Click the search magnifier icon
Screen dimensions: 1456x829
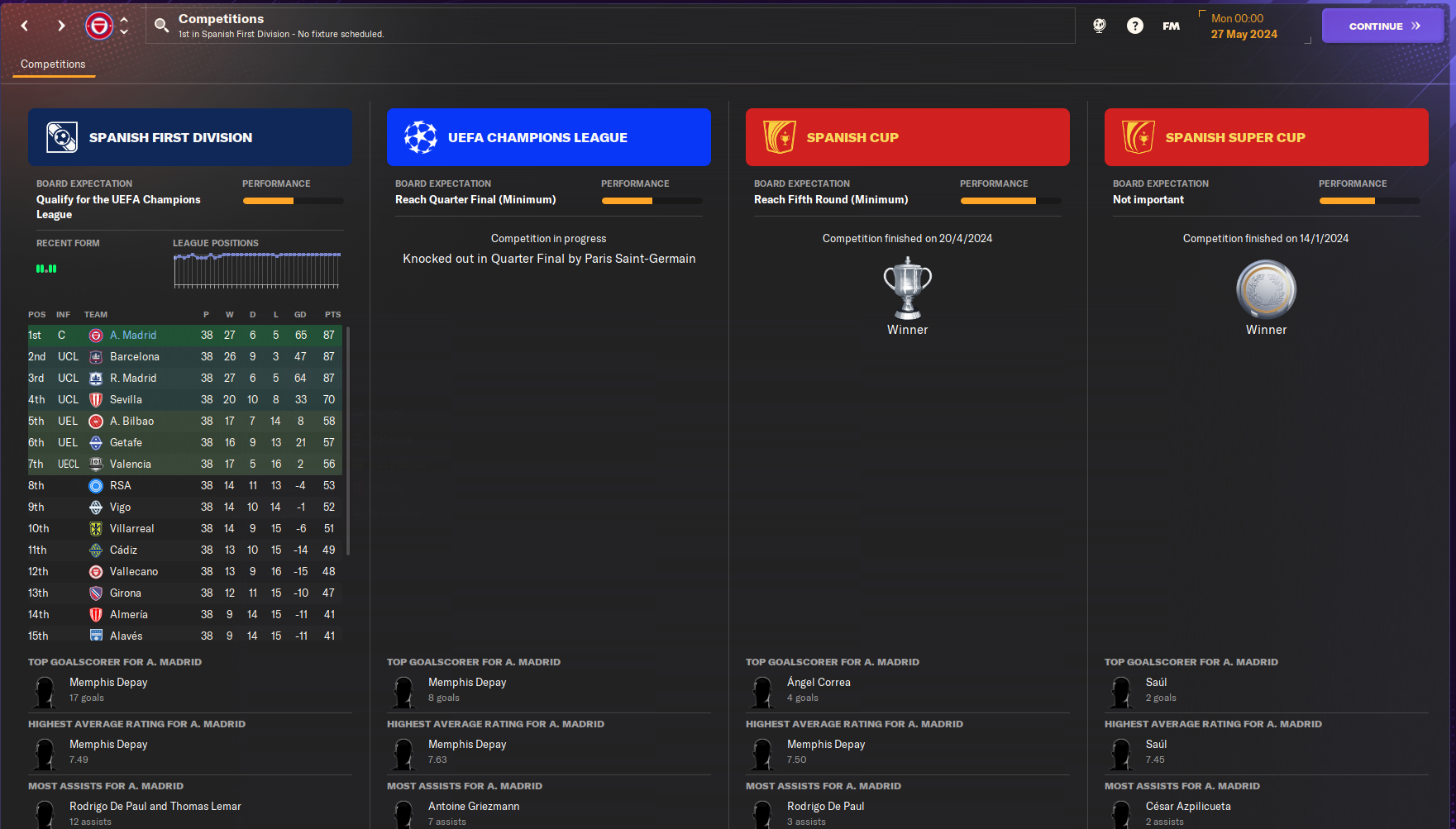point(162,26)
